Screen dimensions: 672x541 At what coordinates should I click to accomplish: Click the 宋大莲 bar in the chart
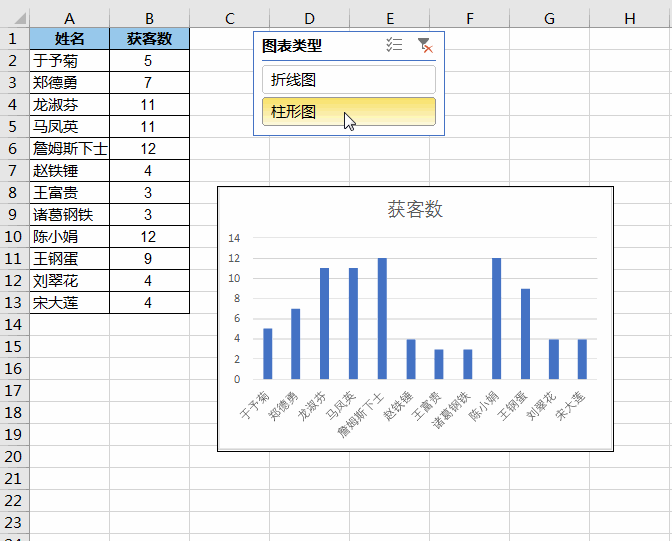pyautogui.click(x=582, y=359)
